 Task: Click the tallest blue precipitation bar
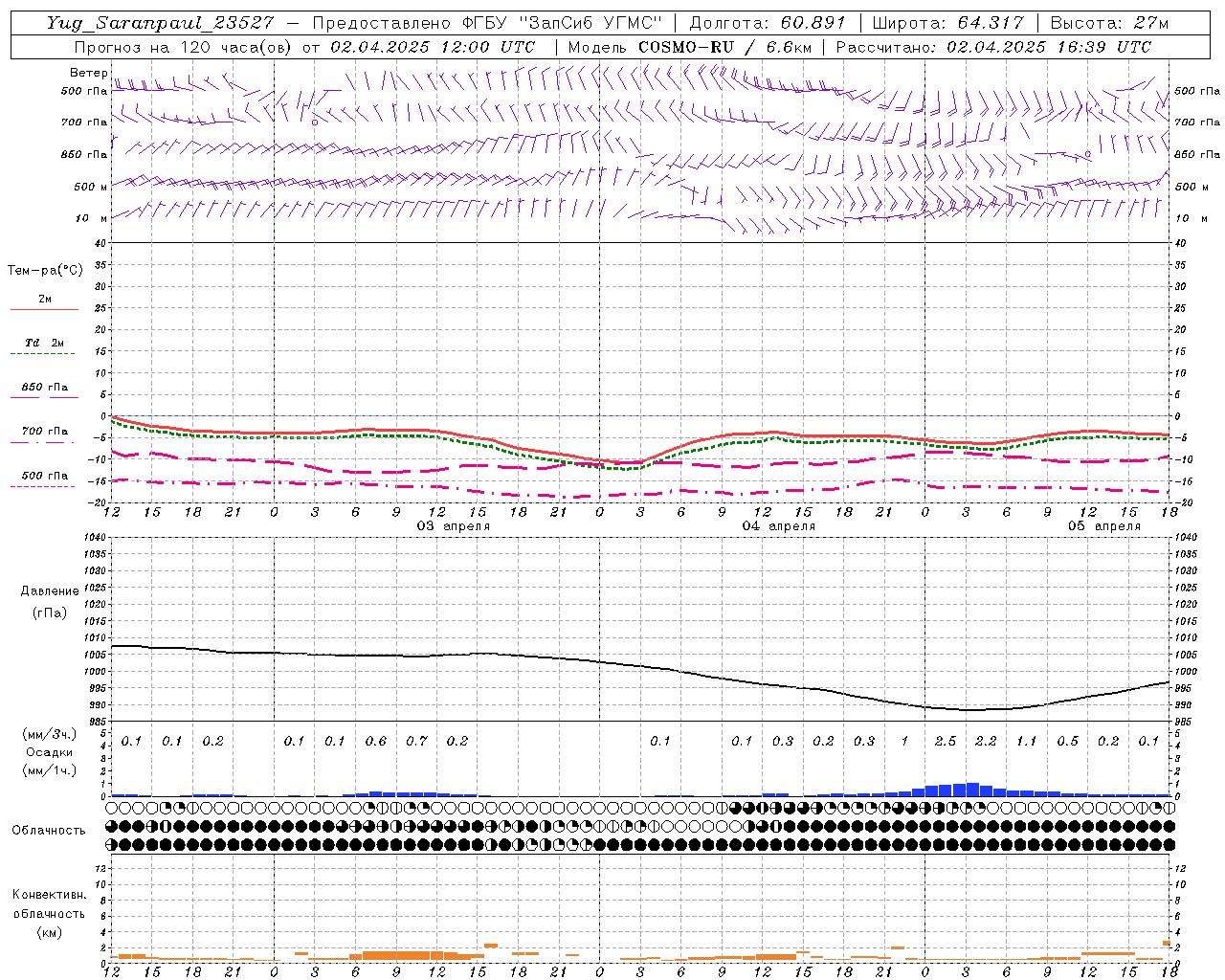(972, 790)
